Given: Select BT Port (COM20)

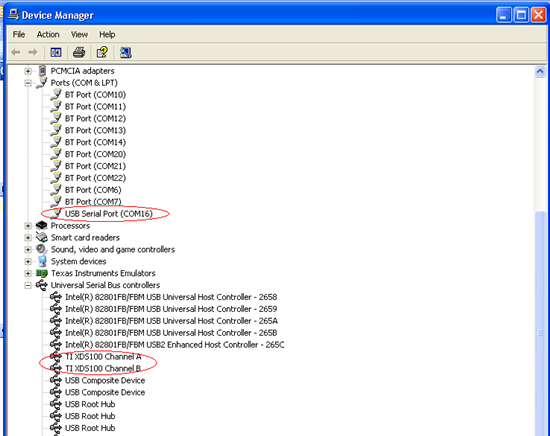Looking at the screenshot, I should 95,154.
